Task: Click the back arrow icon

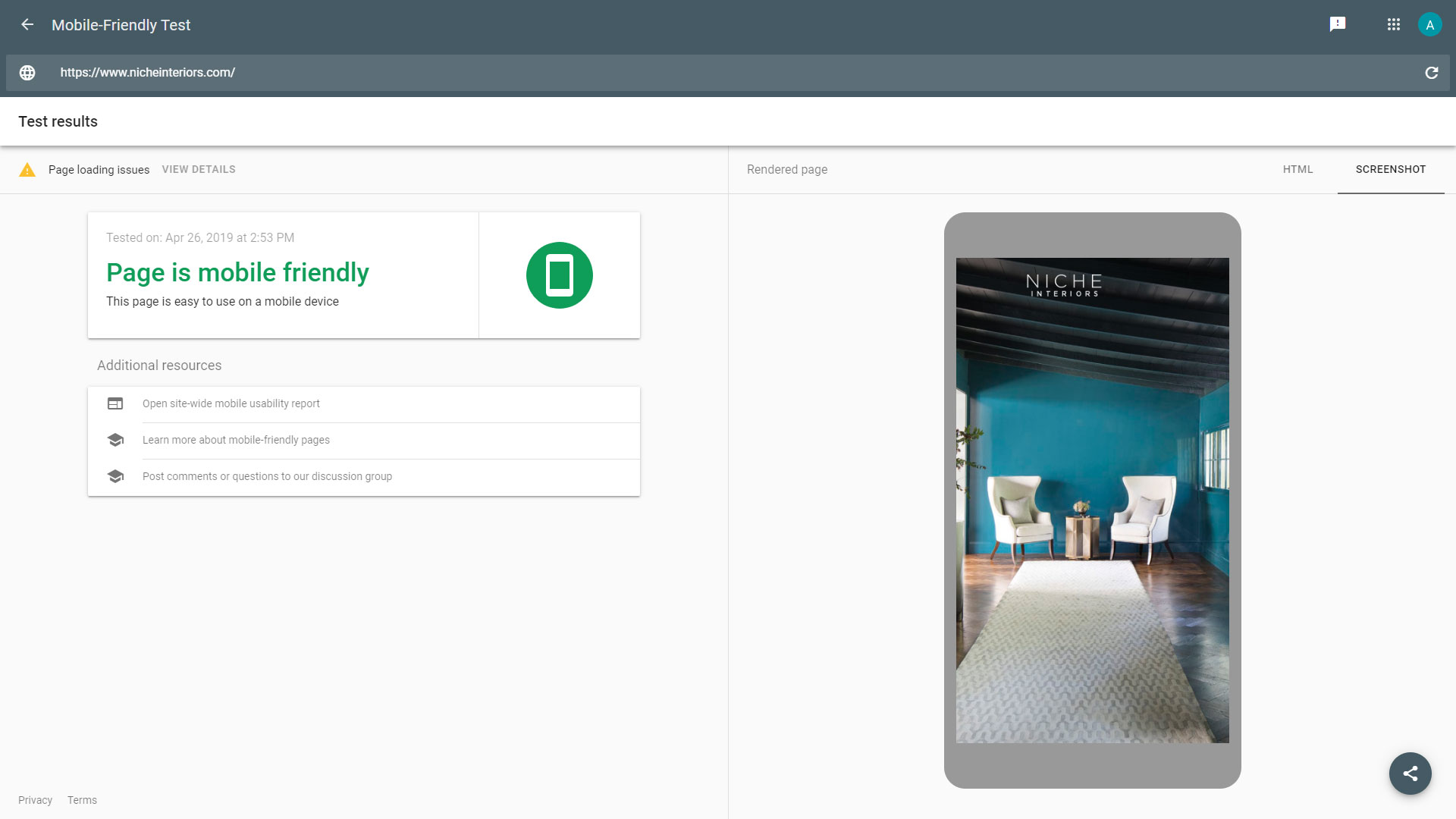Action: [x=27, y=24]
